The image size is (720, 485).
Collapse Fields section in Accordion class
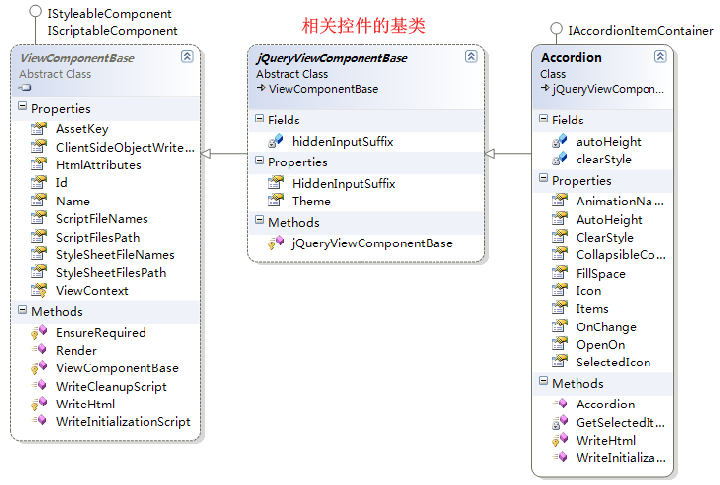[543, 118]
